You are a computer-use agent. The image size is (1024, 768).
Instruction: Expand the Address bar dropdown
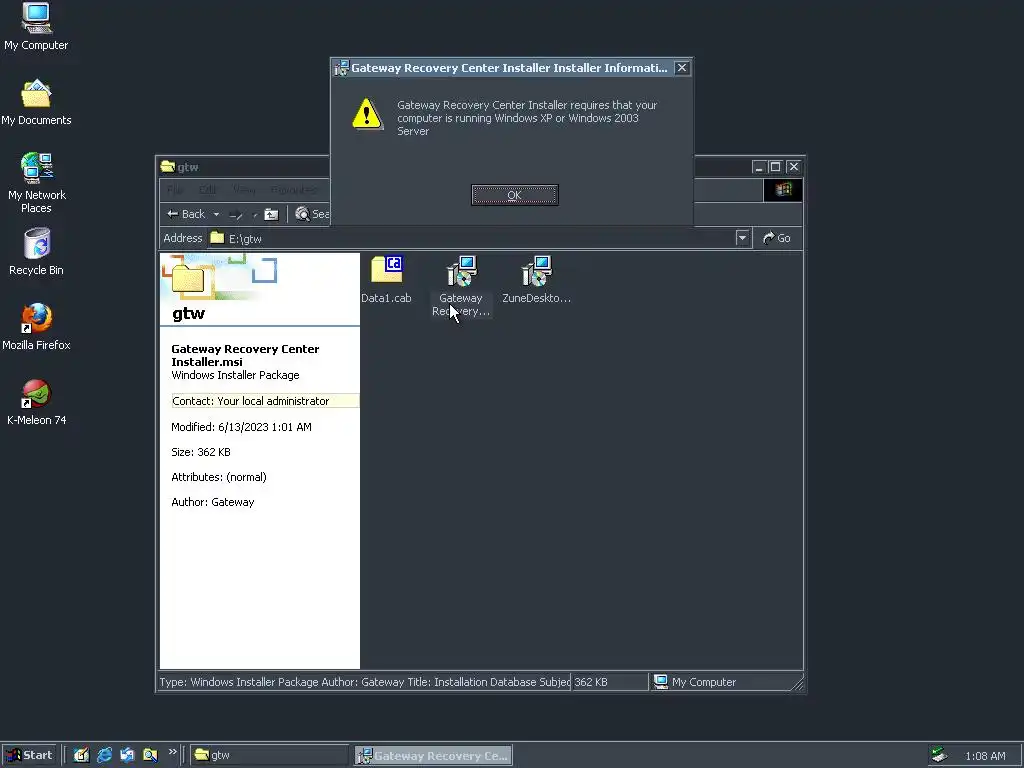pyautogui.click(x=742, y=238)
